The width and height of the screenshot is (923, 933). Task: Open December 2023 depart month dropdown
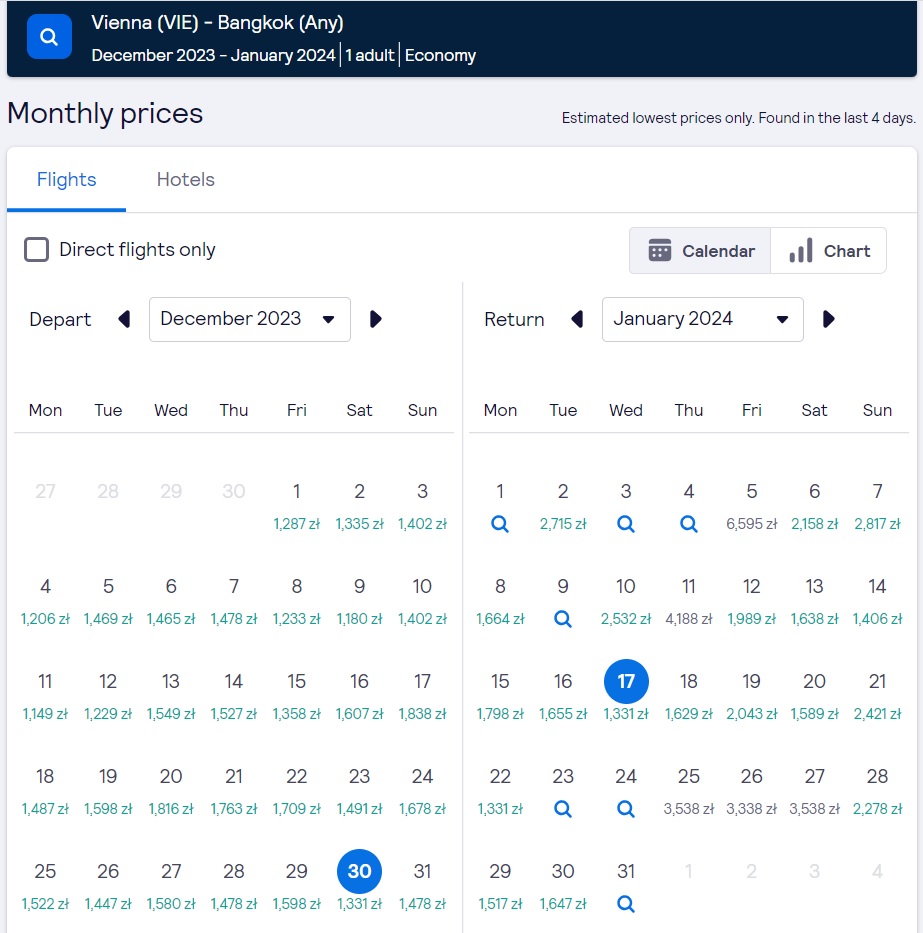[249, 320]
